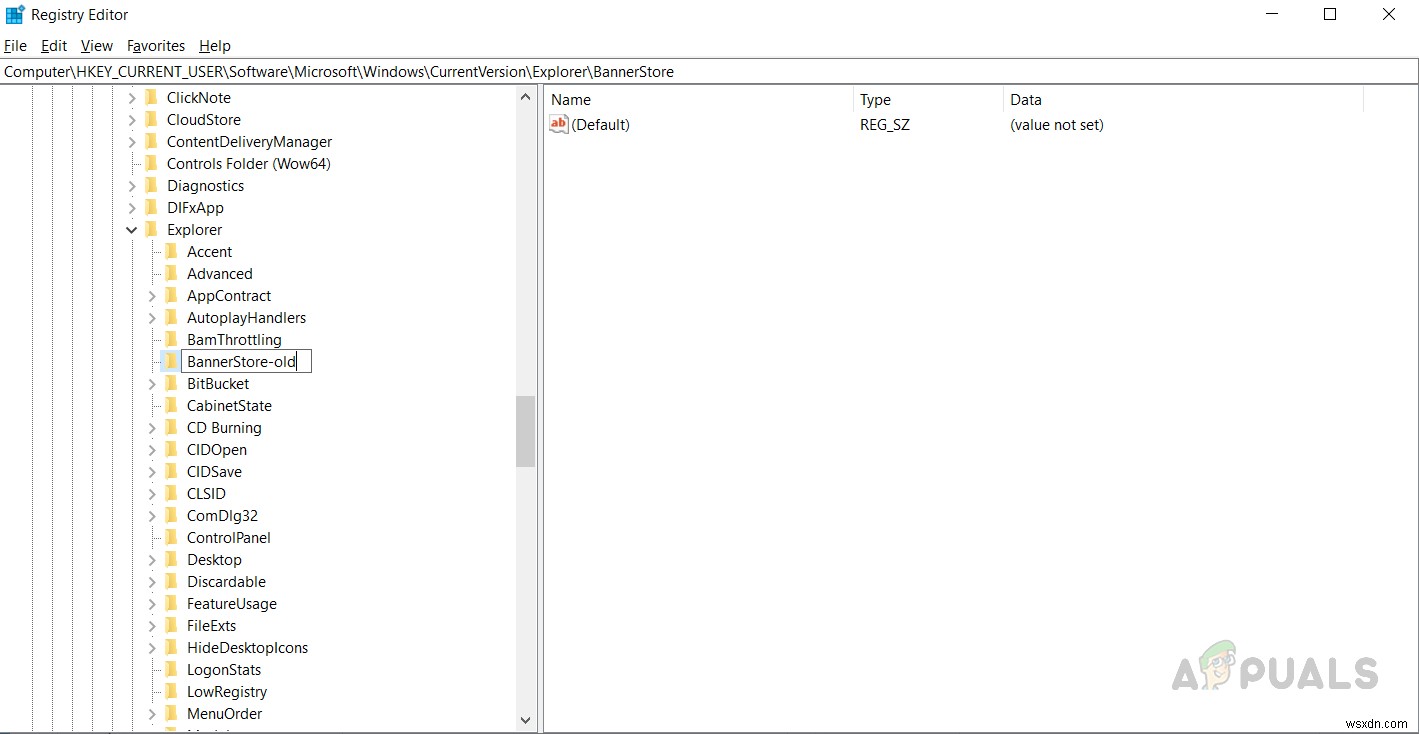Click the (value not set) data cell

[1057, 125]
